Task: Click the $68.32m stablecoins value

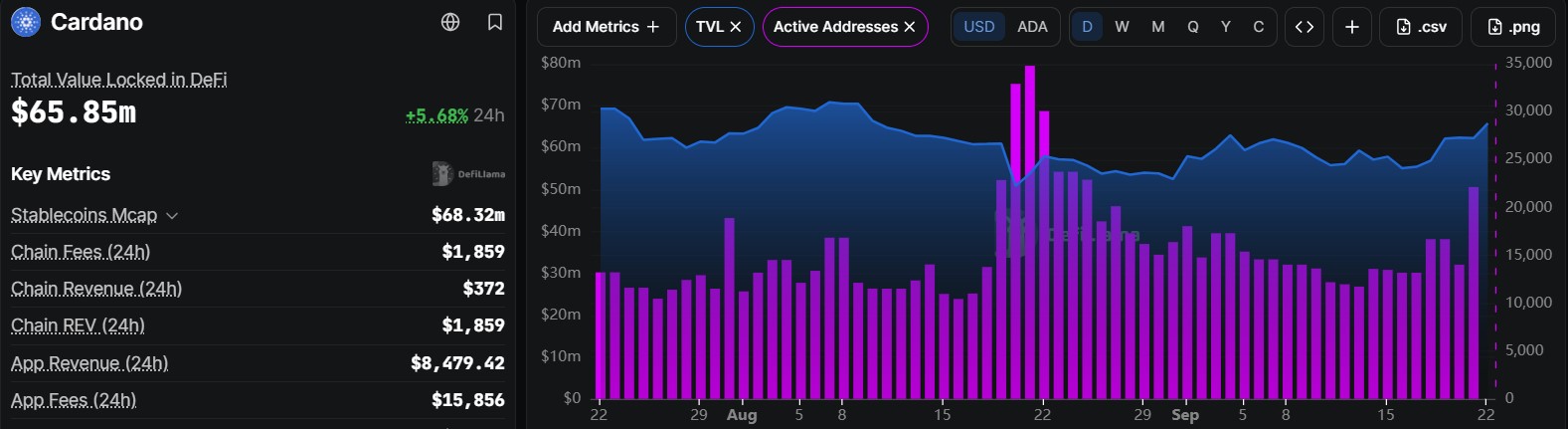Action: pos(468,215)
